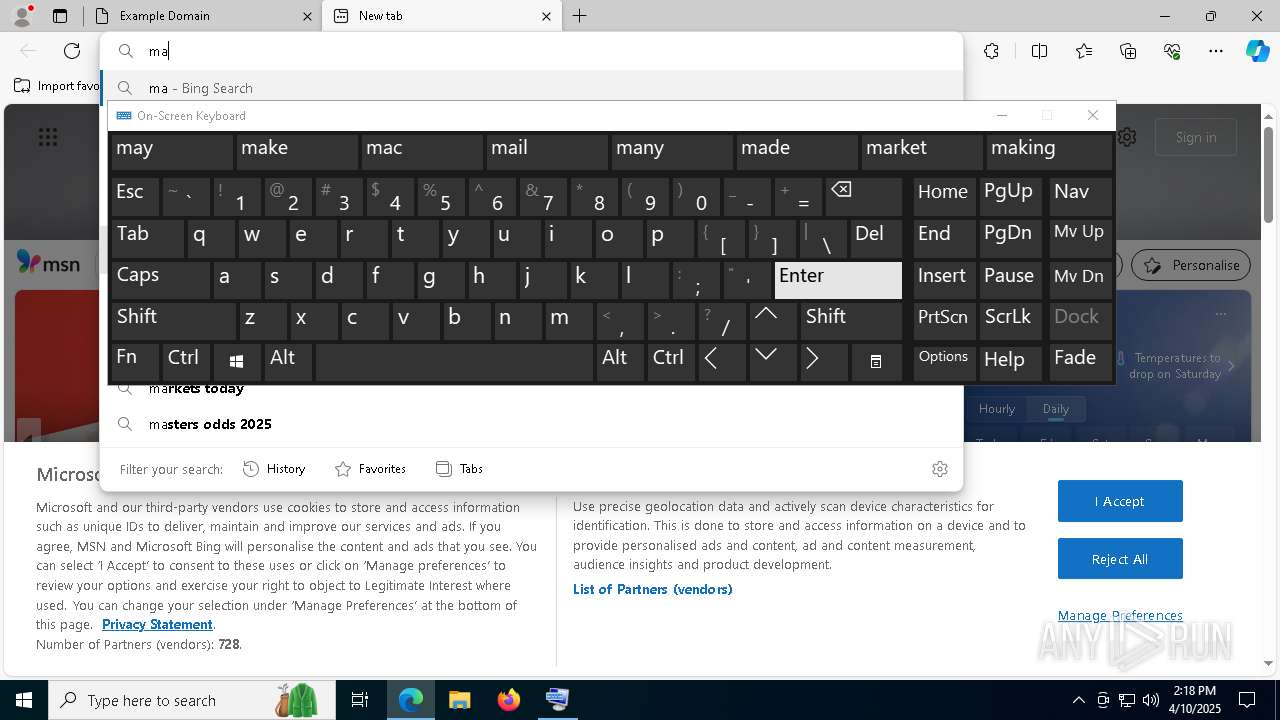Filter search by History
The width and height of the screenshot is (1280, 720).
(x=274, y=469)
